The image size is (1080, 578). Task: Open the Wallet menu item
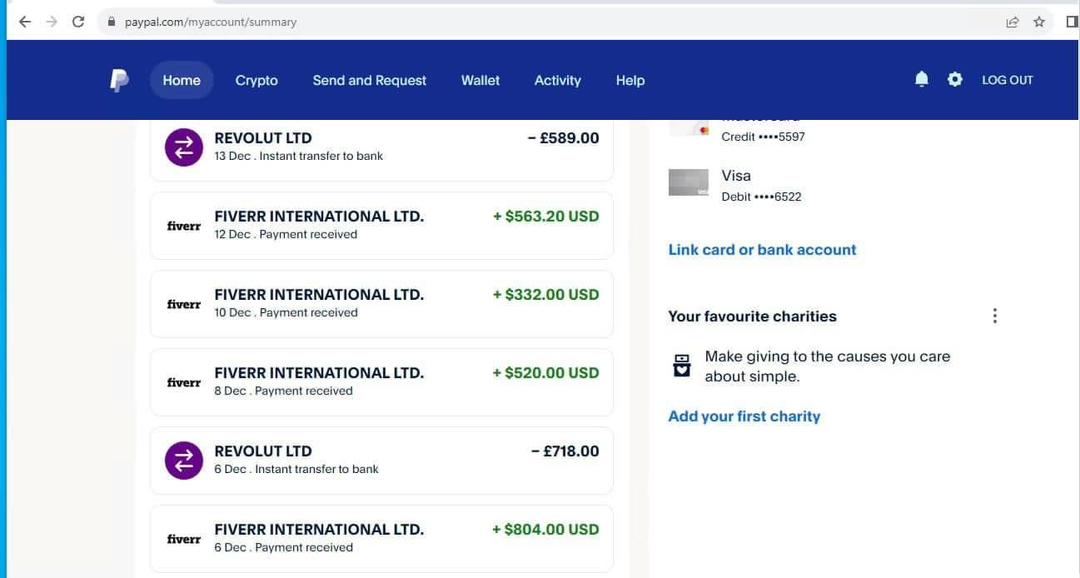point(480,81)
